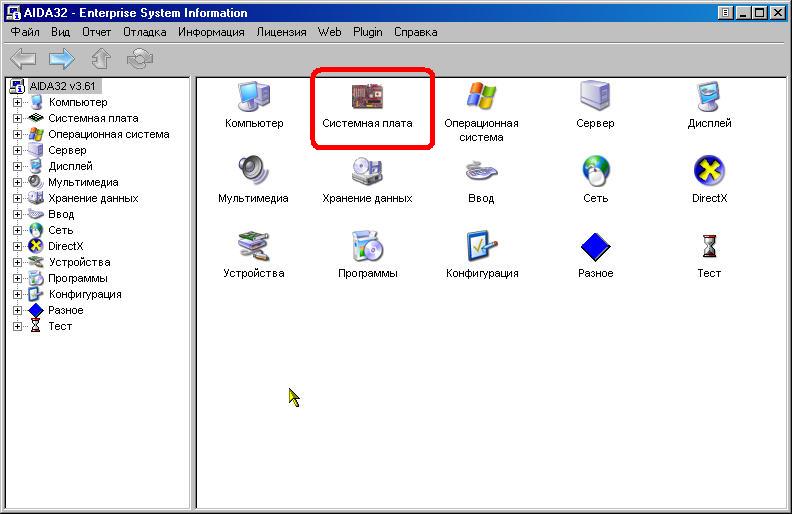Open the Хранение данных icon
This screenshot has width=792, height=514.
click(367, 172)
